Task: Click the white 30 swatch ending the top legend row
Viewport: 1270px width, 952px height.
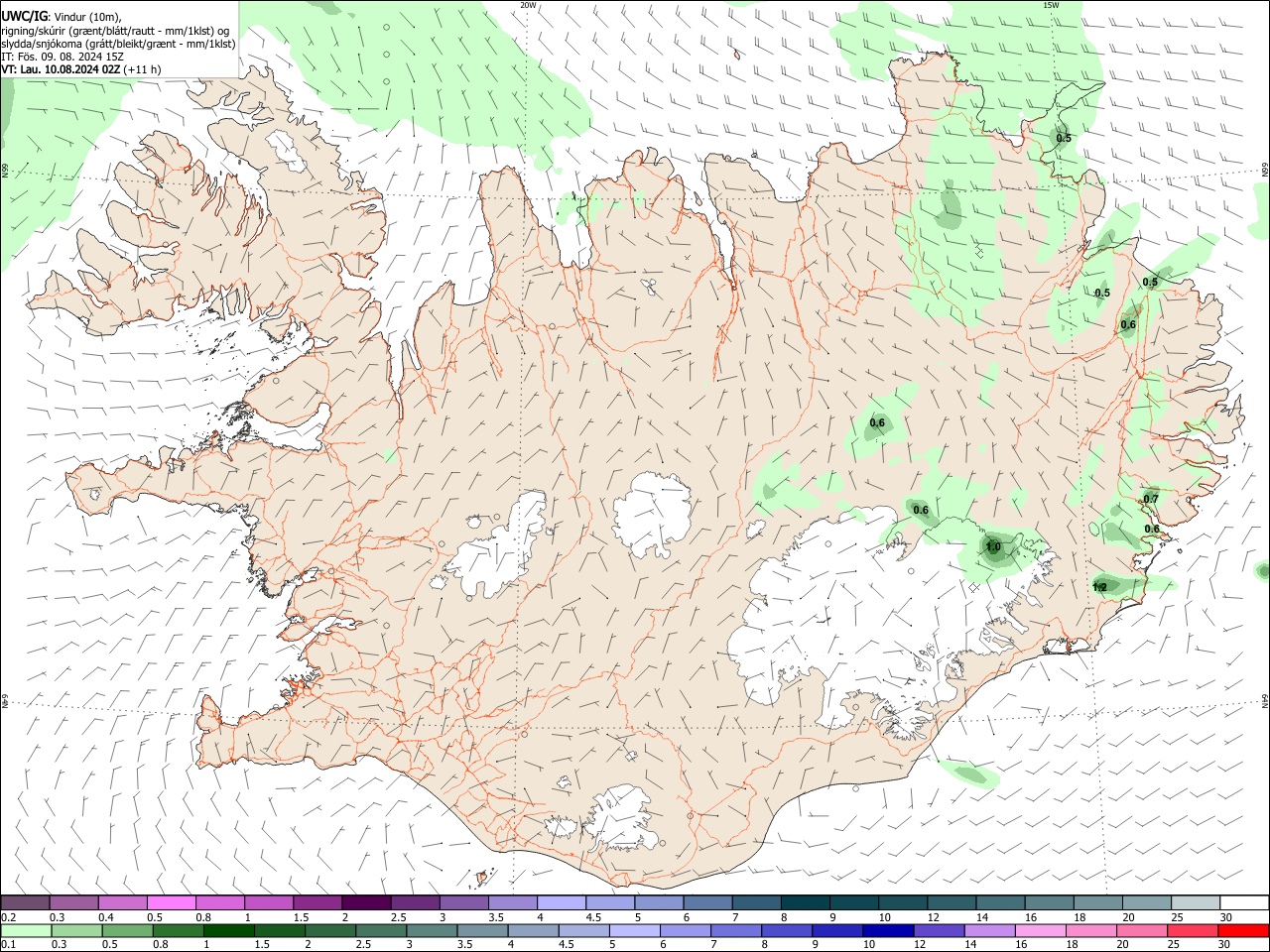Action: pyautogui.click(x=1243, y=902)
